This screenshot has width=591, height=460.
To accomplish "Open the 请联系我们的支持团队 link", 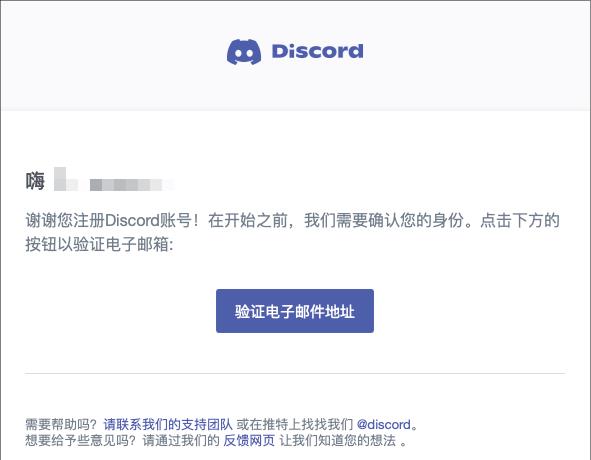I will [x=168, y=425].
